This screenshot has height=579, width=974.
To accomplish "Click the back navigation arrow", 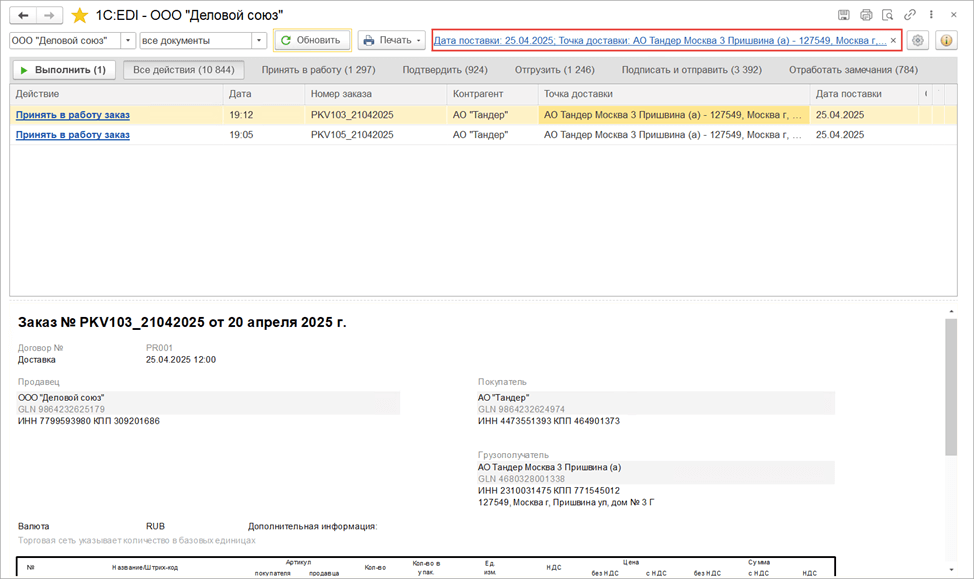I will click(24, 15).
